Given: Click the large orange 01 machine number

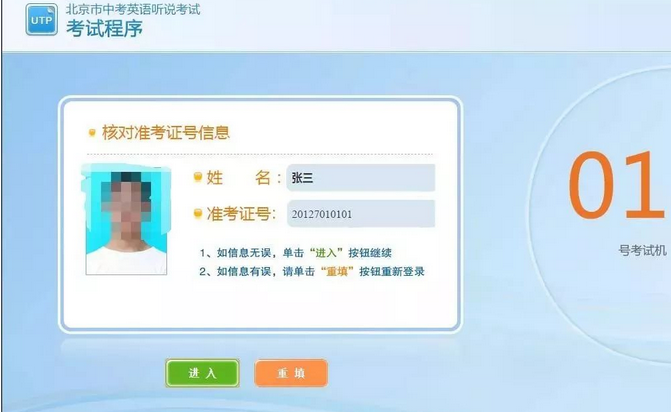Looking at the screenshot, I should (x=617, y=185).
